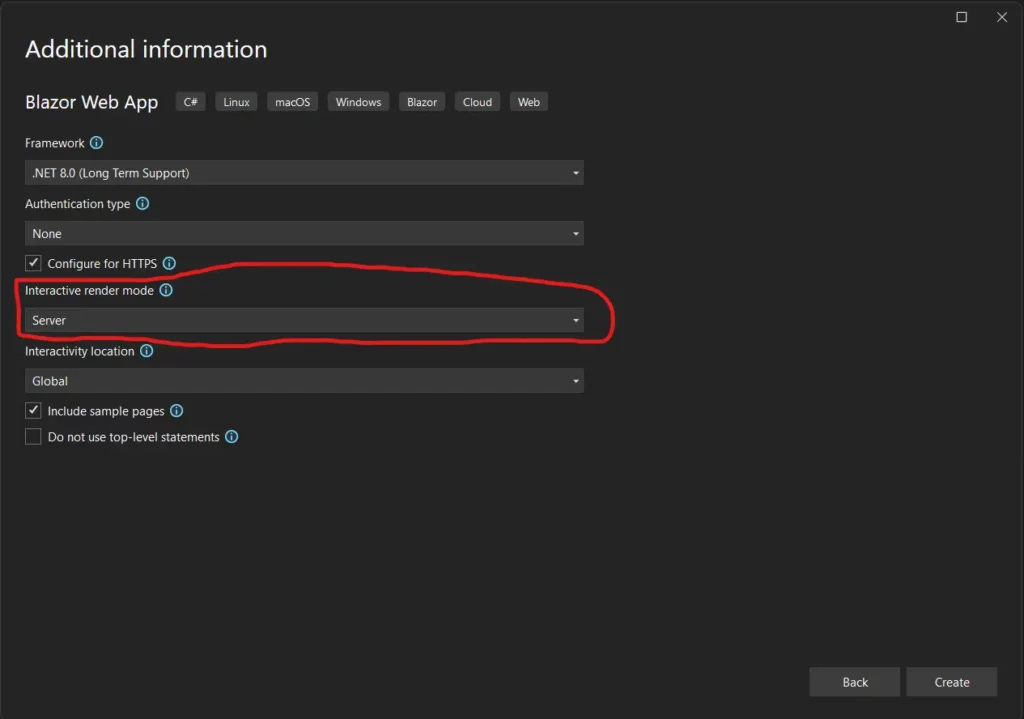Click the Interactivity location info icon

pos(146,351)
